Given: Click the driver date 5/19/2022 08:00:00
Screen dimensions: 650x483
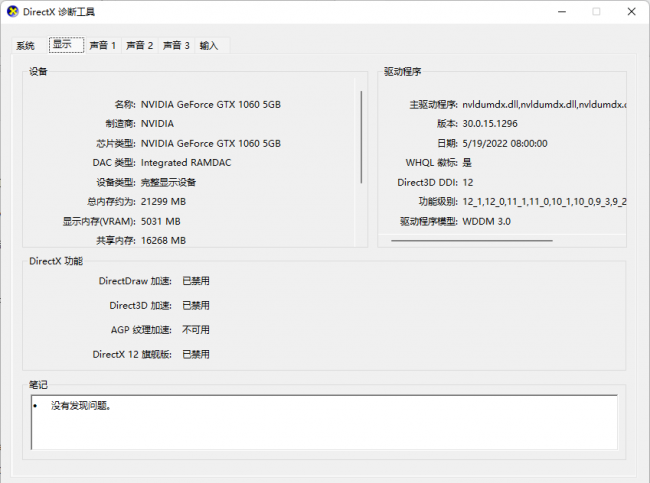Looking at the screenshot, I should 505,143.
